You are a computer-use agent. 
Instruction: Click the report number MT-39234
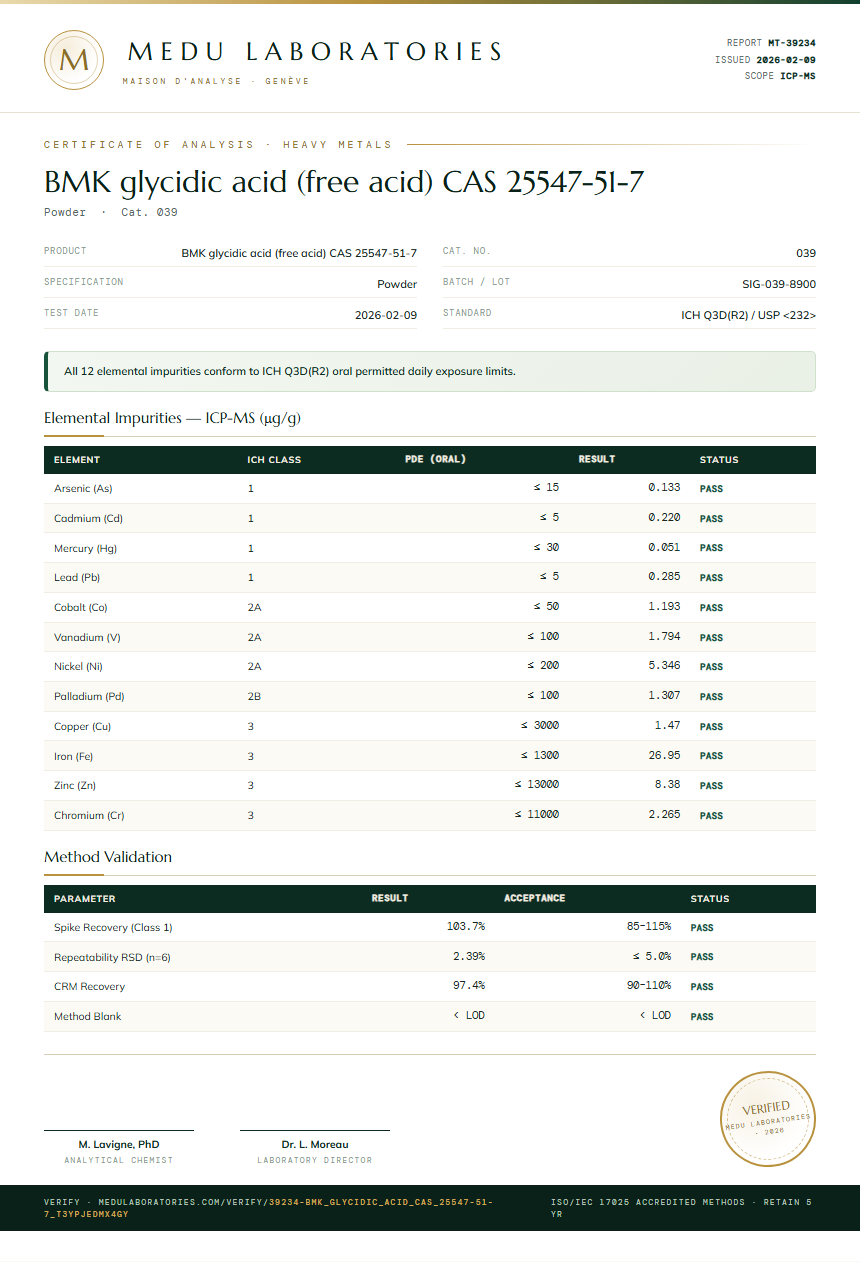click(x=792, y=43)
